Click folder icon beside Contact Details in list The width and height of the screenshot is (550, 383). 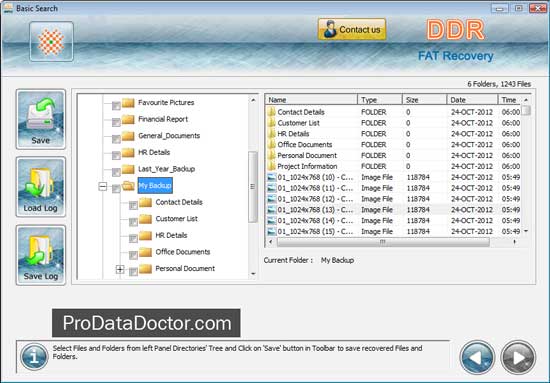click(x=271, y=112)
